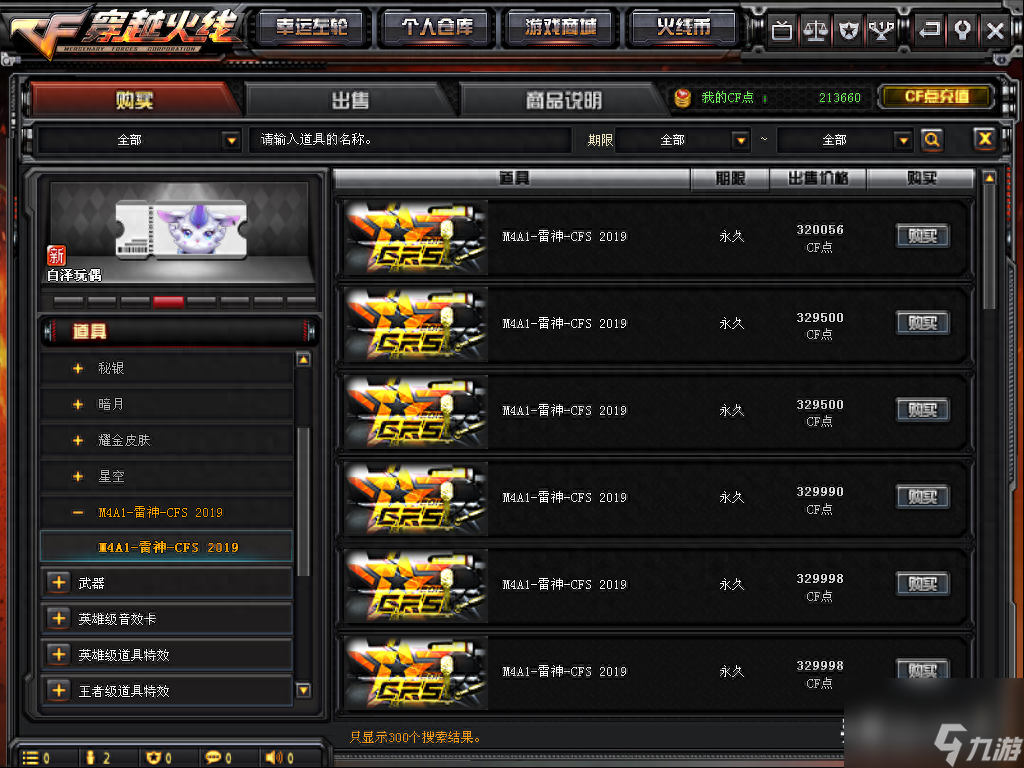This screenshot has width=1024, height=768.
Task: Open the 火线币 menu
Action: coord(684,27)
